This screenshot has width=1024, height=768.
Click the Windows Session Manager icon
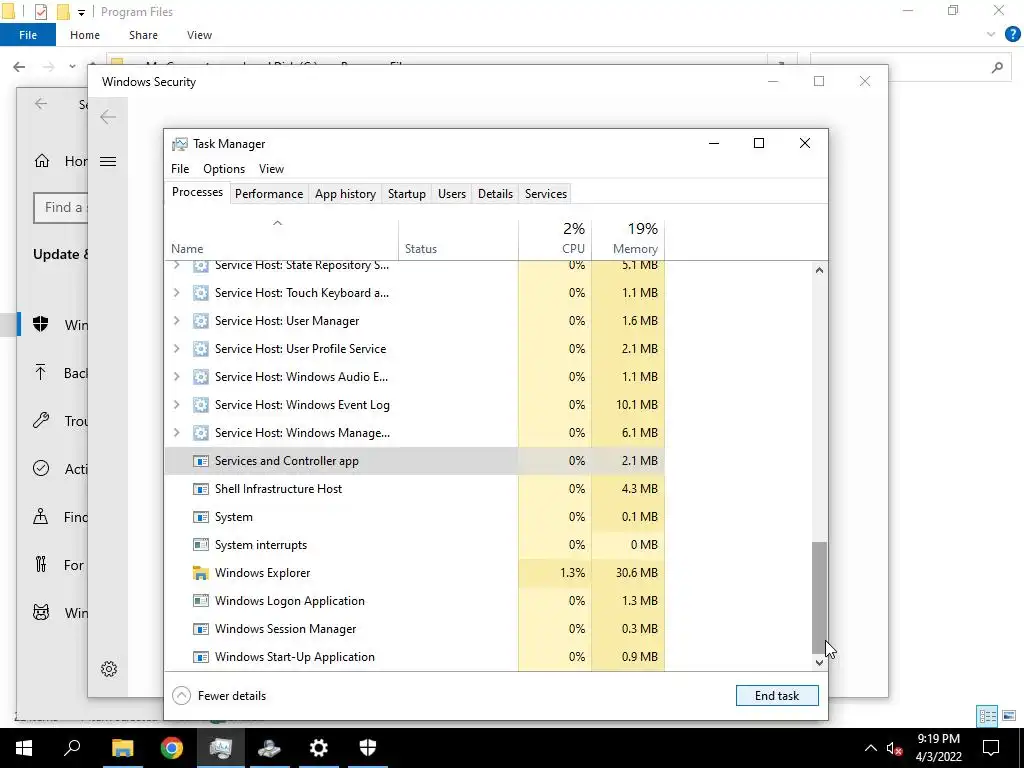click(200, 629)
